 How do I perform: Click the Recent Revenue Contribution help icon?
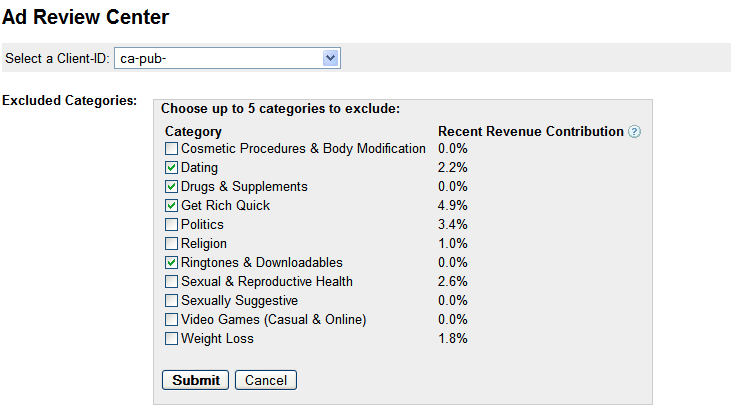click(x=634, y=132)
